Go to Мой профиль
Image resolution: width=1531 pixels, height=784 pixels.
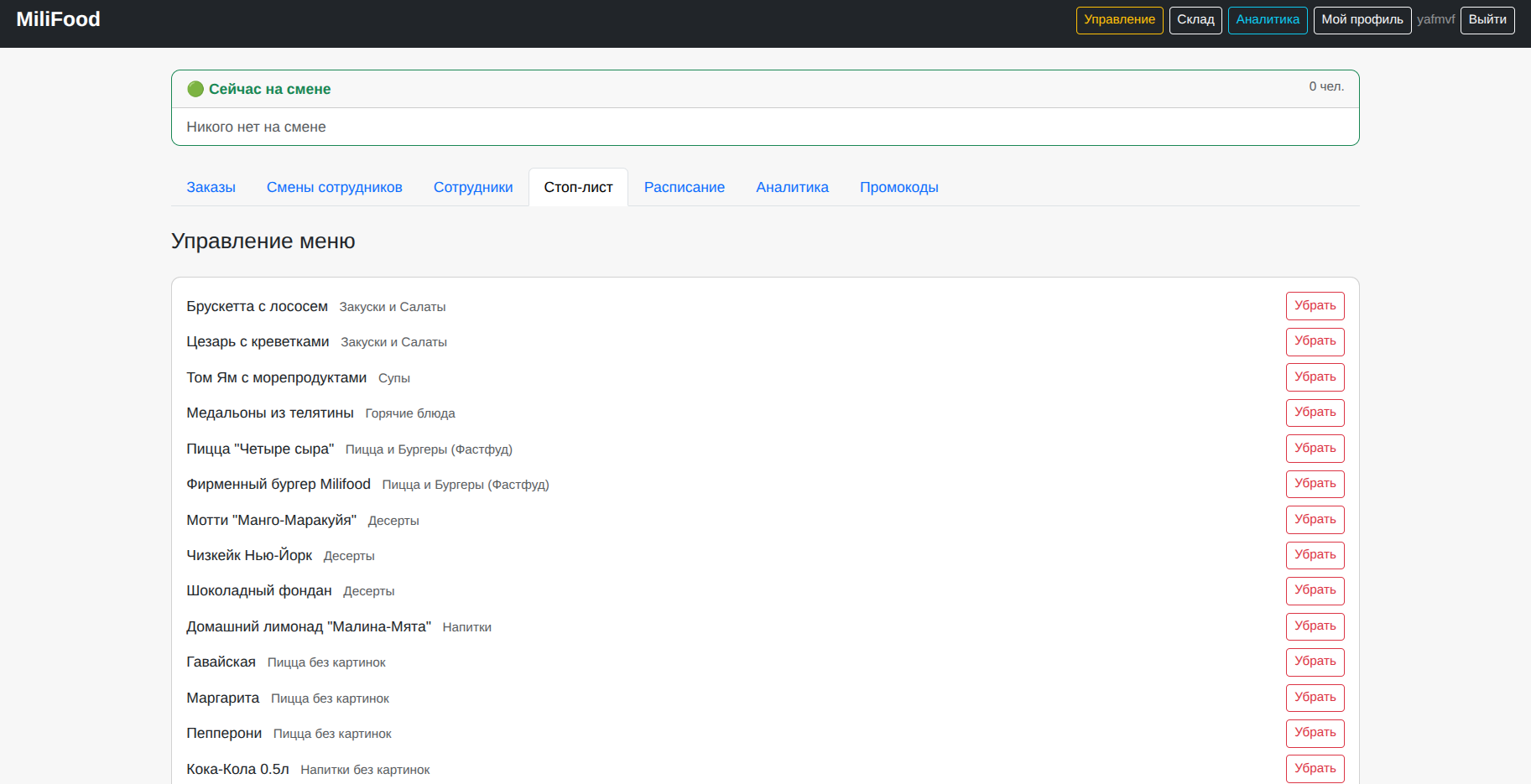pyautogui.click(x=1362, y=20)
